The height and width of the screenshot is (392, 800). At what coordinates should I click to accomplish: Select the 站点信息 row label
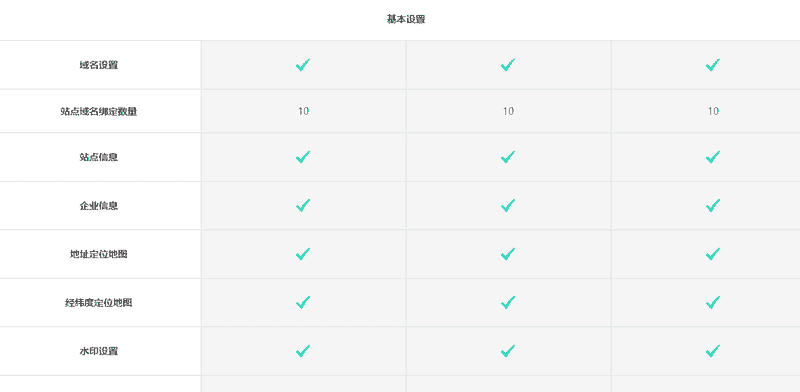(x=99, y=157)
